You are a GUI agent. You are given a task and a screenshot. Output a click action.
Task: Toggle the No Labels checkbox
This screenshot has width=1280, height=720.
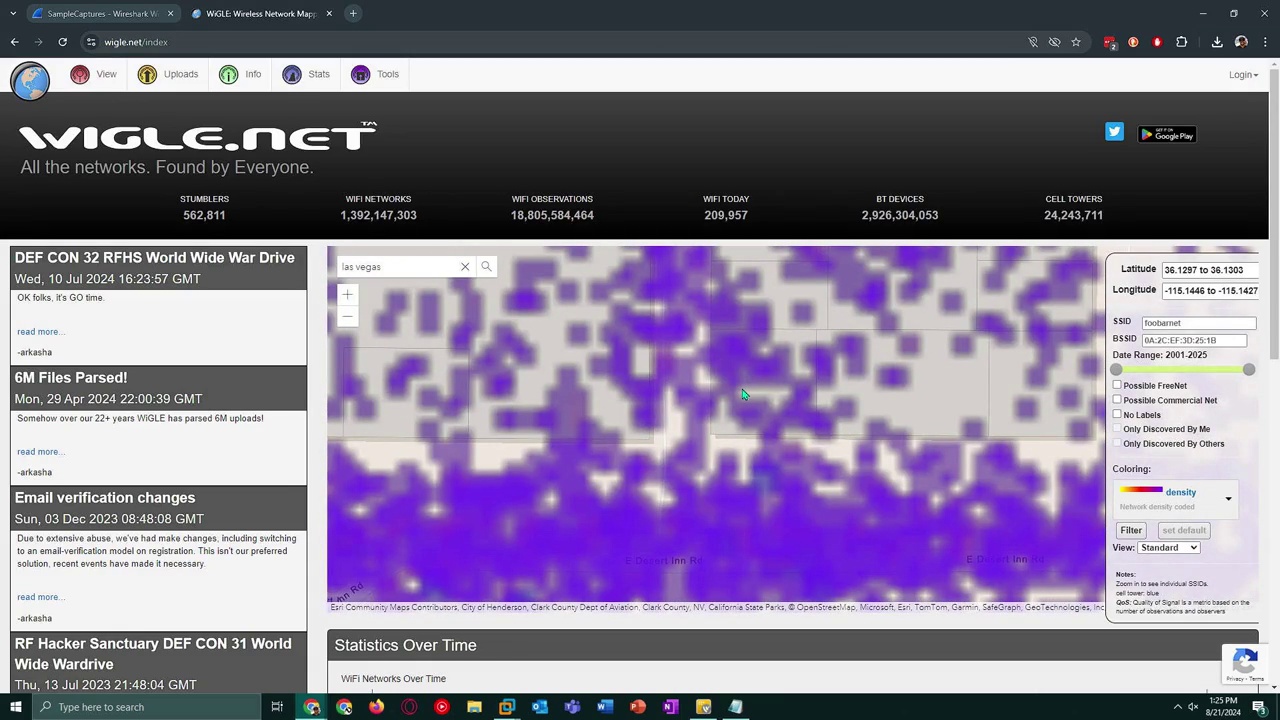[x=1117, y=414]
